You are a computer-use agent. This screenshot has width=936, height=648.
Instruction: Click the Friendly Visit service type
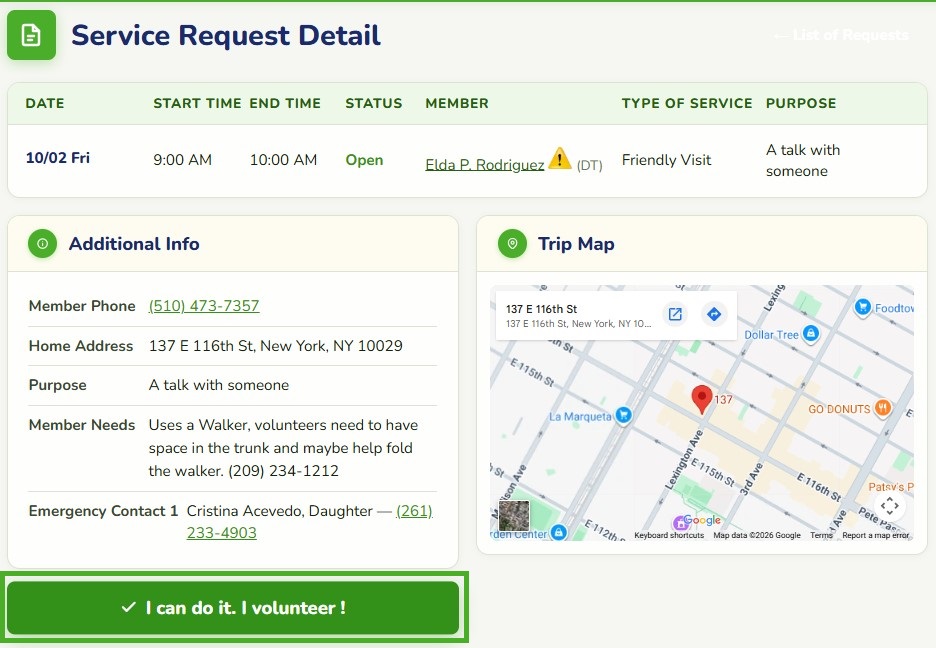click(666, 160)
